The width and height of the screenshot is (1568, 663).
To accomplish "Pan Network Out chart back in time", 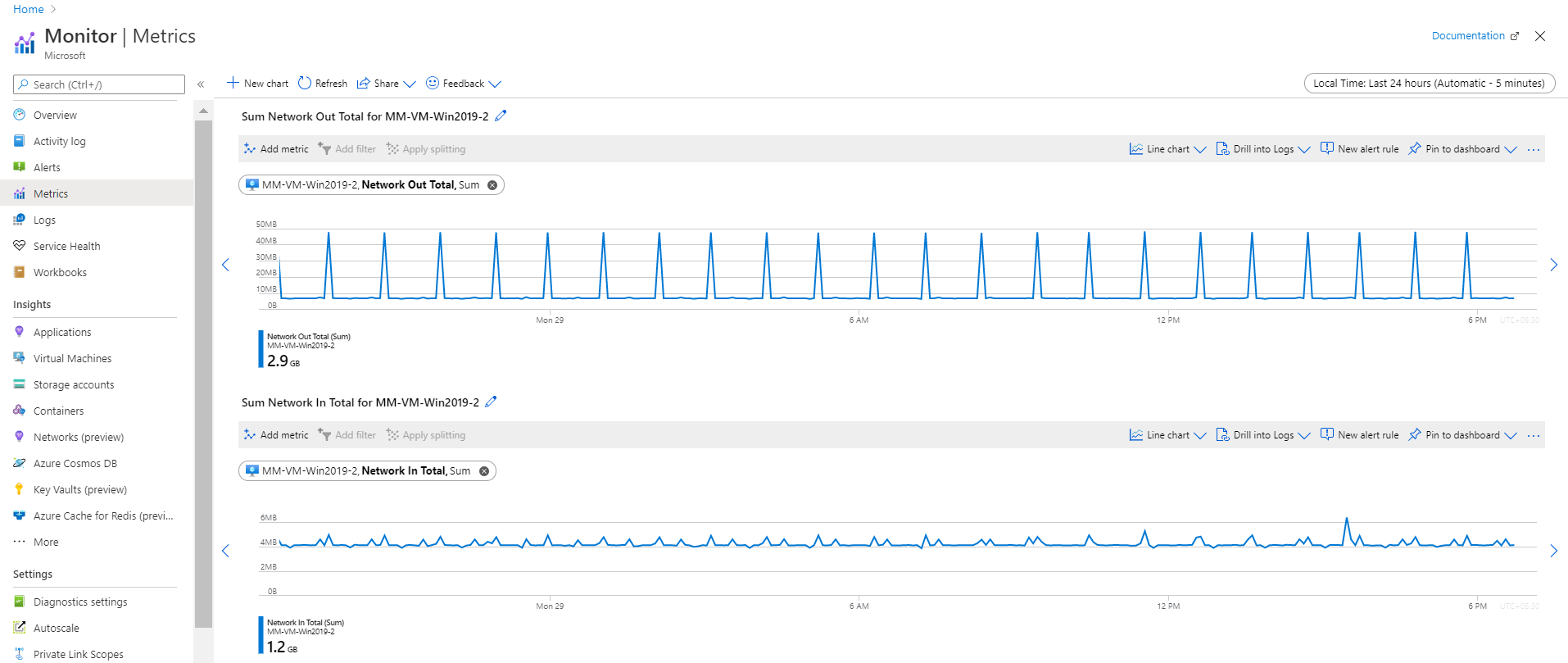I will pos(226,265).
